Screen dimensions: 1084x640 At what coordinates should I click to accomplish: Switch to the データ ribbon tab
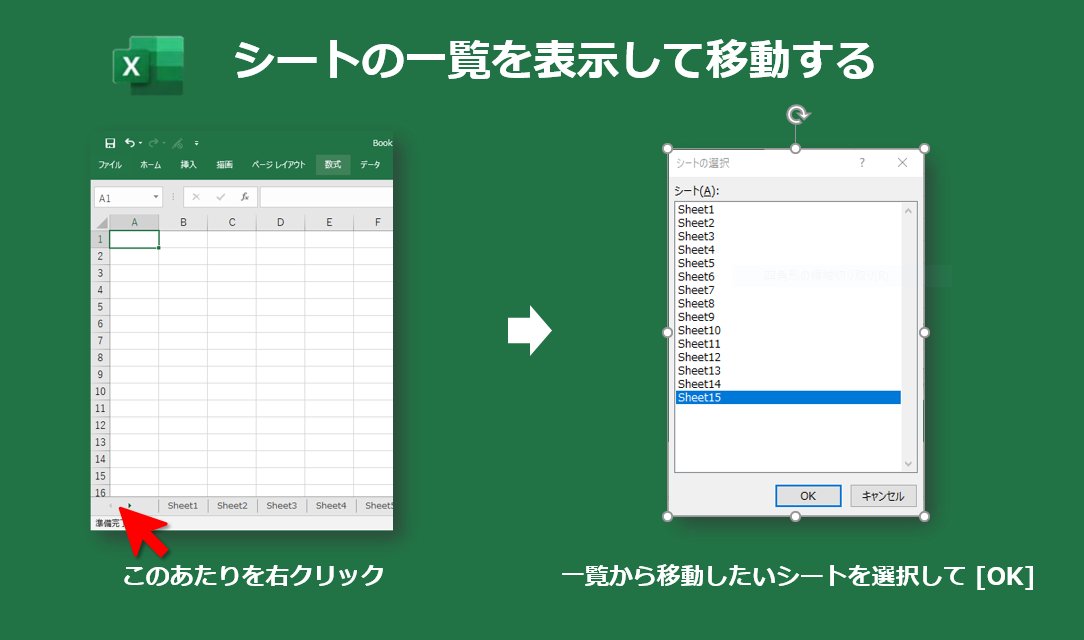coord(371,164)
